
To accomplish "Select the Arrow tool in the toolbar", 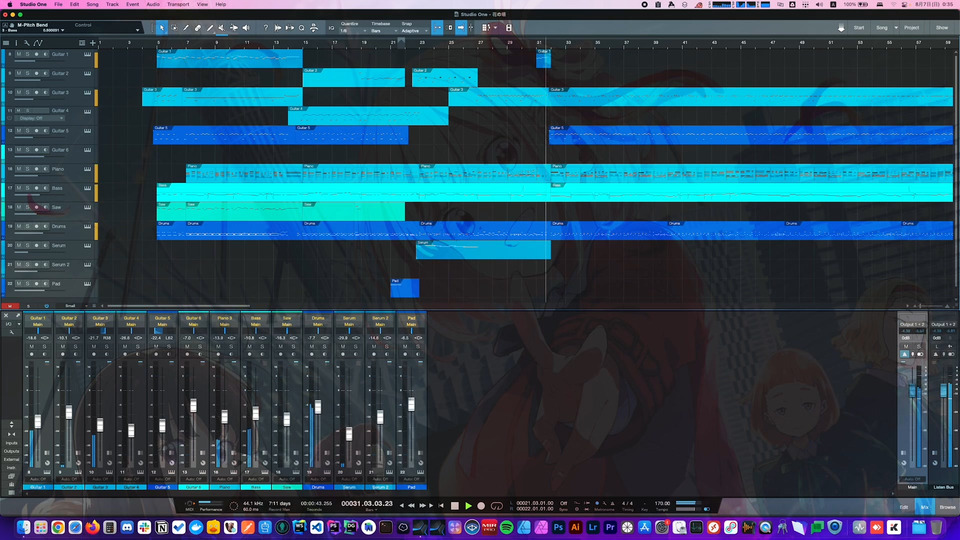I will point(162,28).
